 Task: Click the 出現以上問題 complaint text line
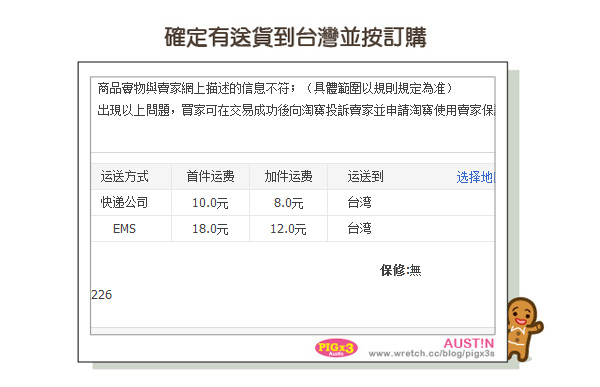pyautogui.click(x=296, y=111)
